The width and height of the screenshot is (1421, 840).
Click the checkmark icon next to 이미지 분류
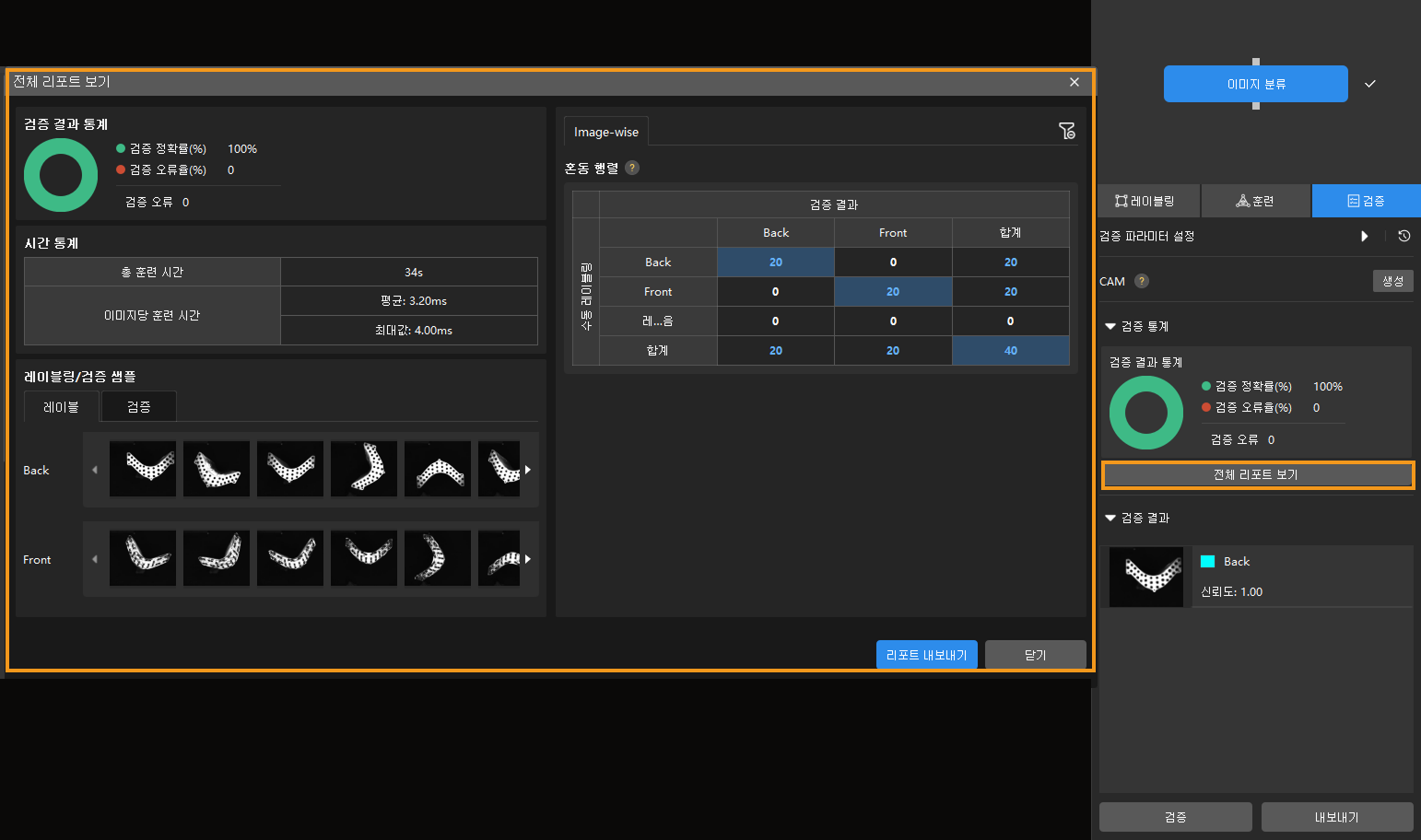coord(1370,84)
